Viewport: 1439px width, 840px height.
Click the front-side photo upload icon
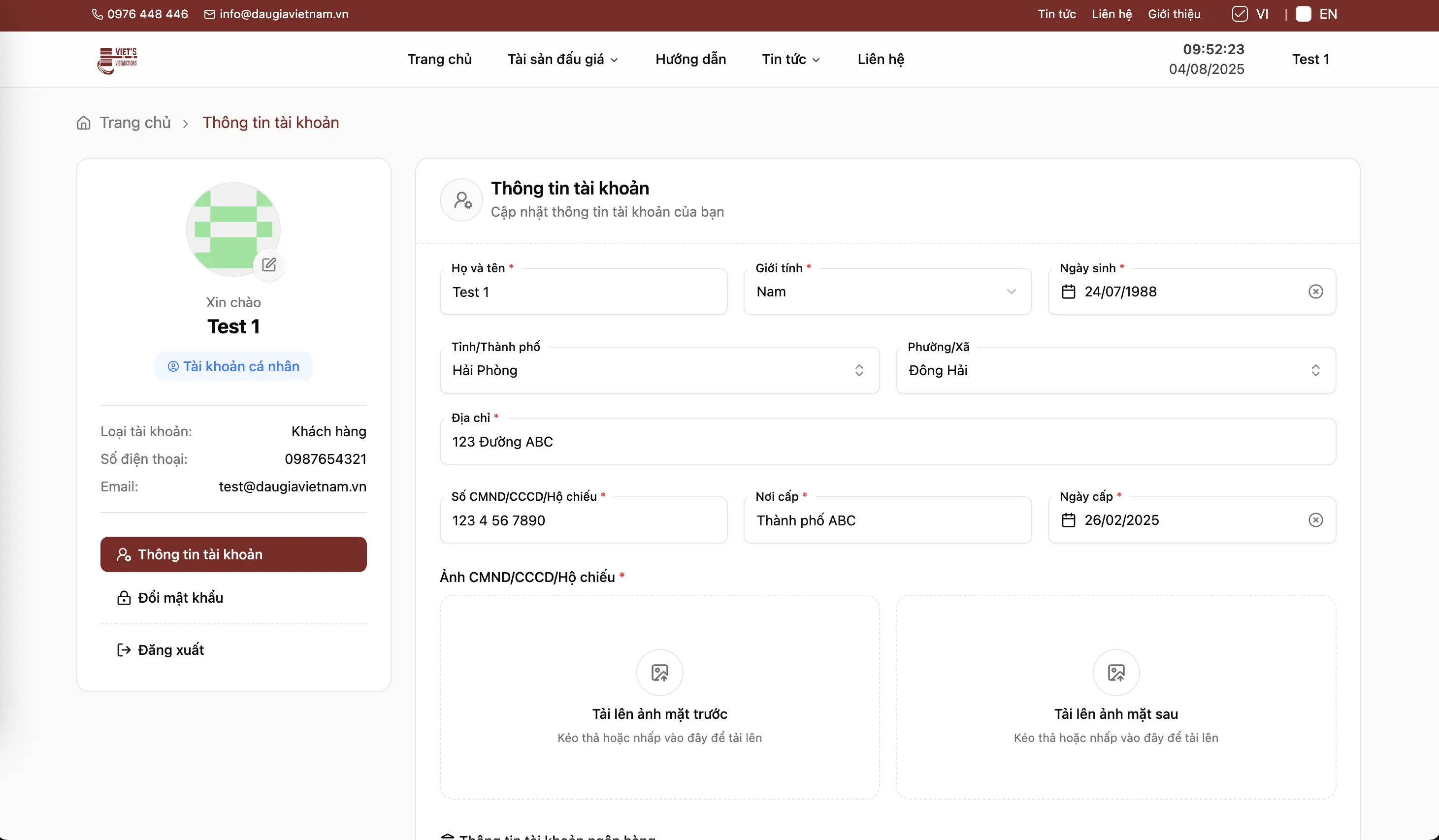[x=659, y=673]
